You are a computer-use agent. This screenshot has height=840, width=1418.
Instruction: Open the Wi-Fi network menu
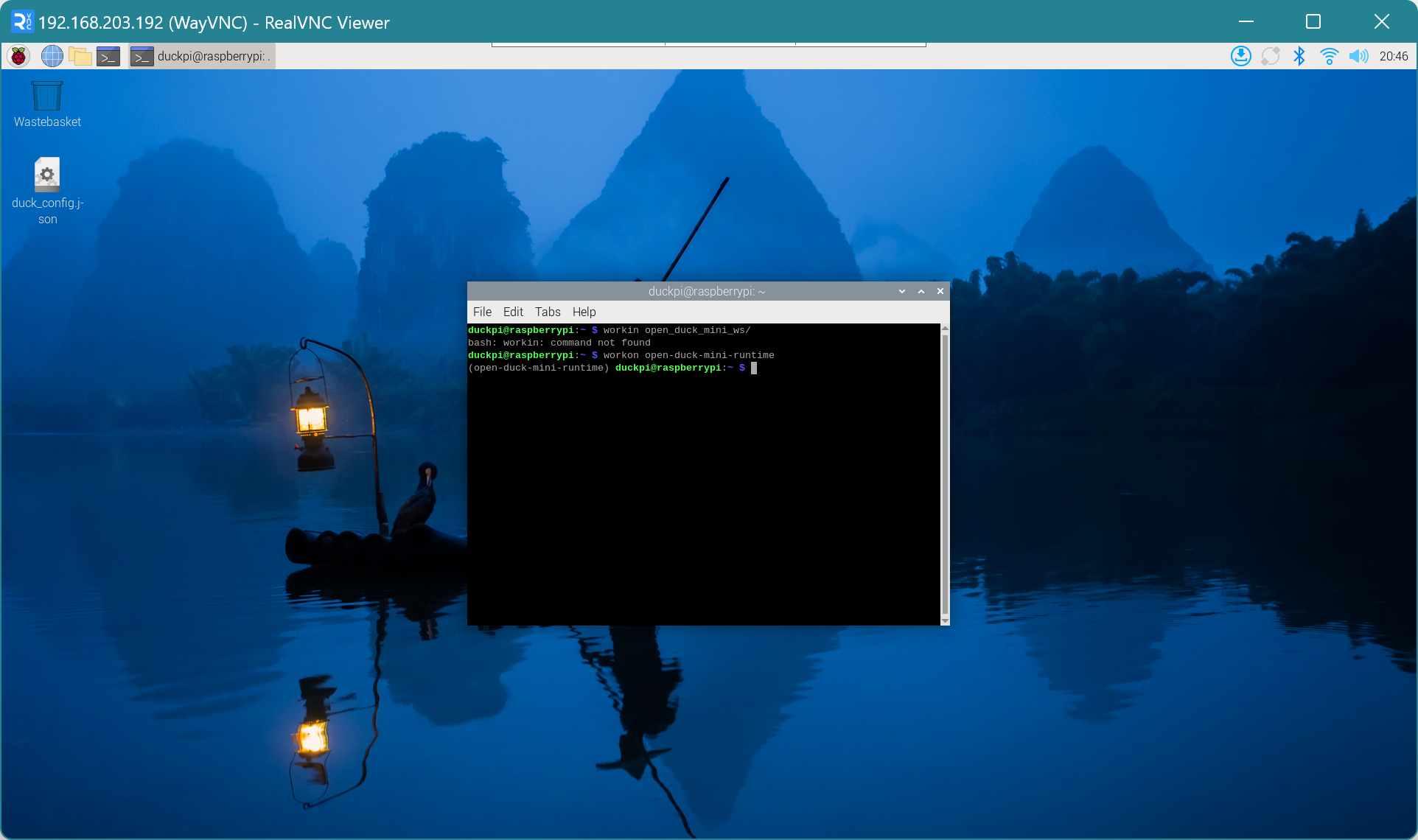click(1329, 56)
